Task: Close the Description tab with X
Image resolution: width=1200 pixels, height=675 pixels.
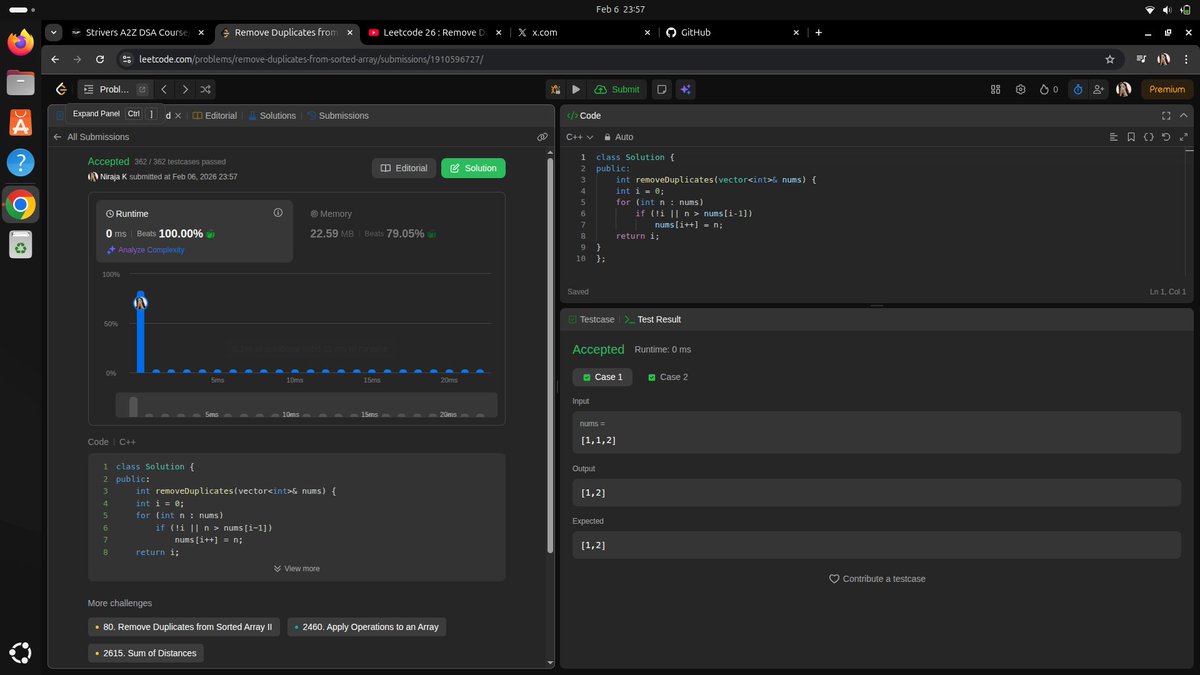Action: pos(177,115)
